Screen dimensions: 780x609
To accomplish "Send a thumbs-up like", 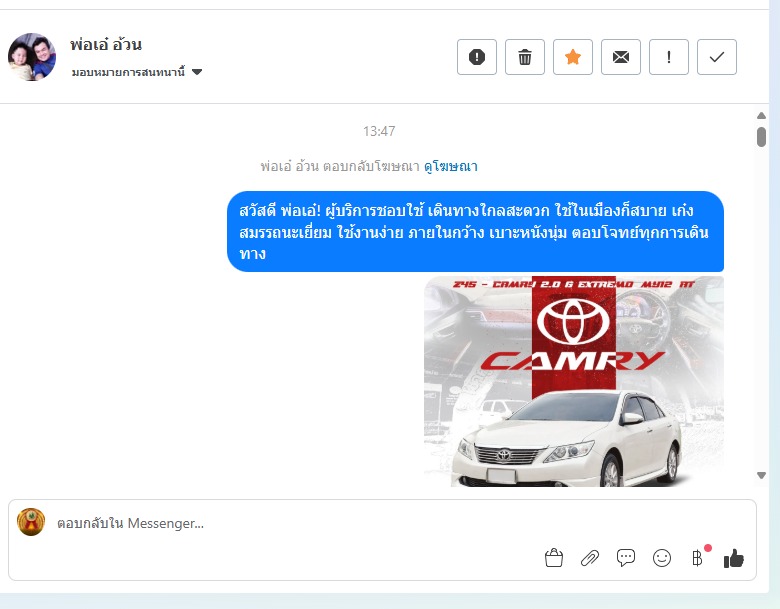I will coord(734,558).
